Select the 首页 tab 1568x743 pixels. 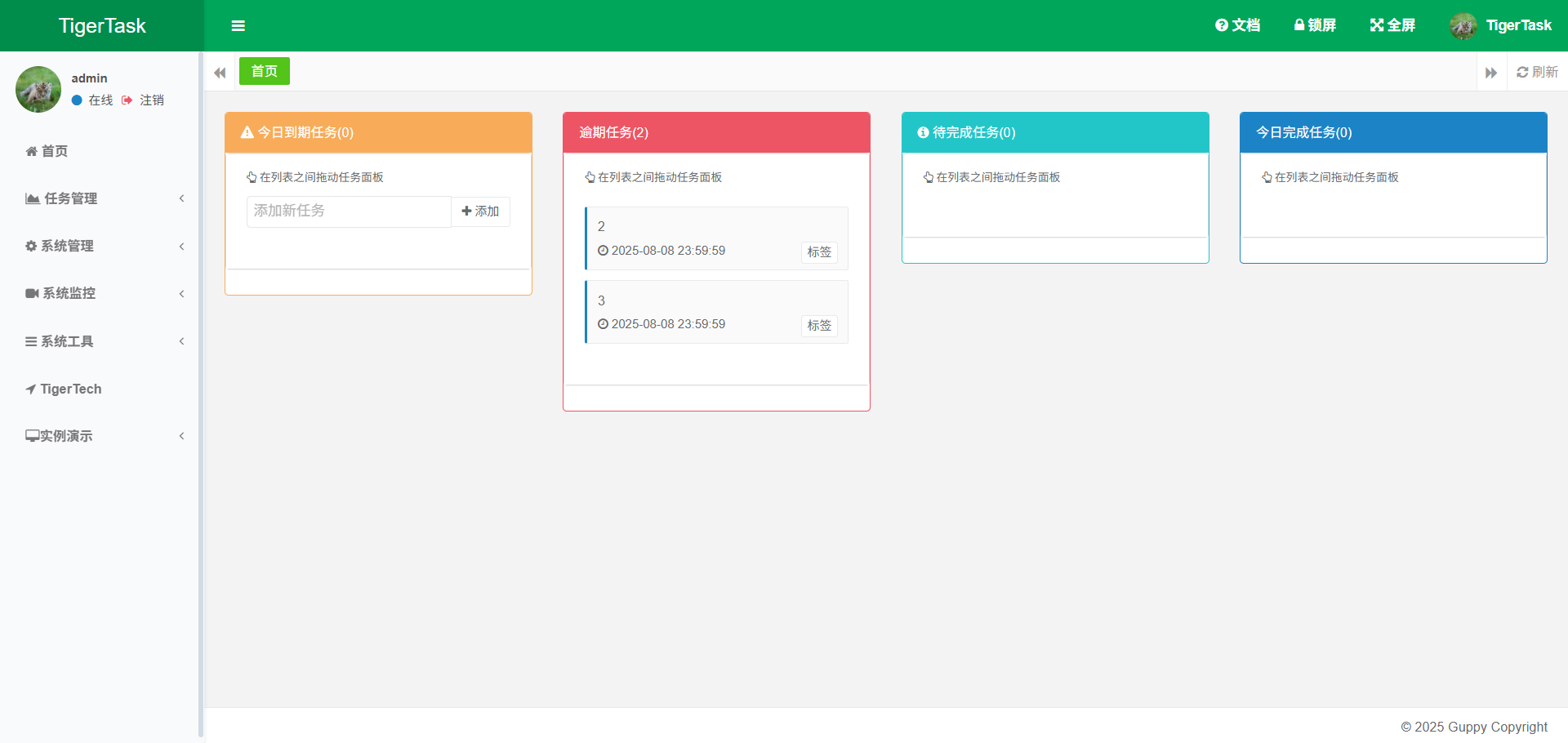(x=264, y=71)
